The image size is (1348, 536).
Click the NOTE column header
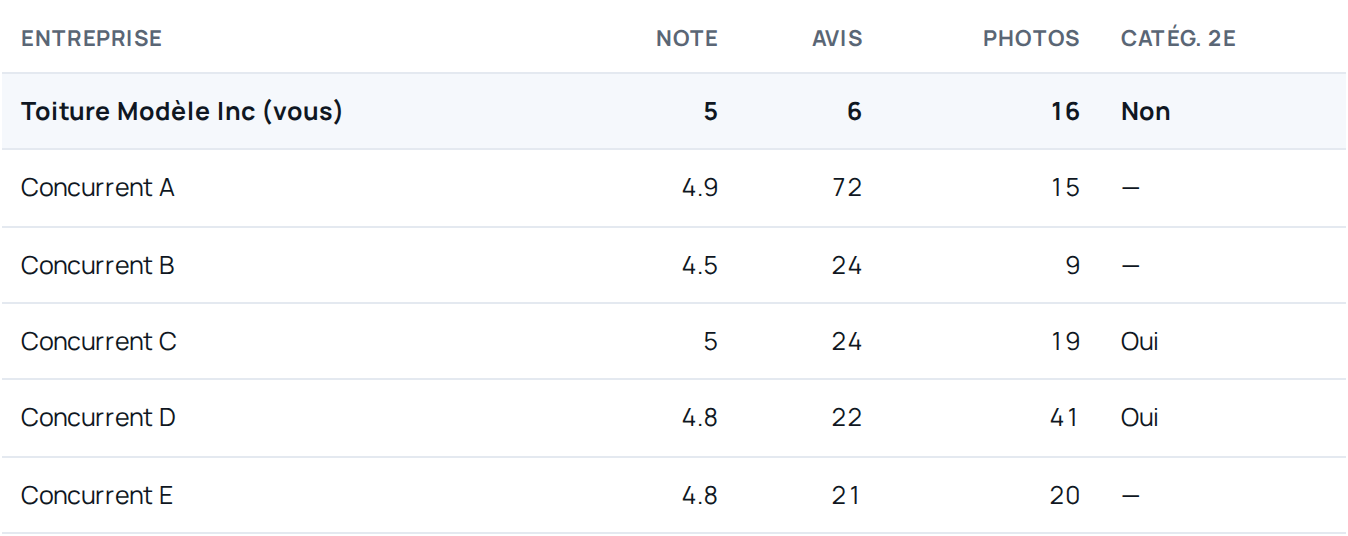coord(686,39)
